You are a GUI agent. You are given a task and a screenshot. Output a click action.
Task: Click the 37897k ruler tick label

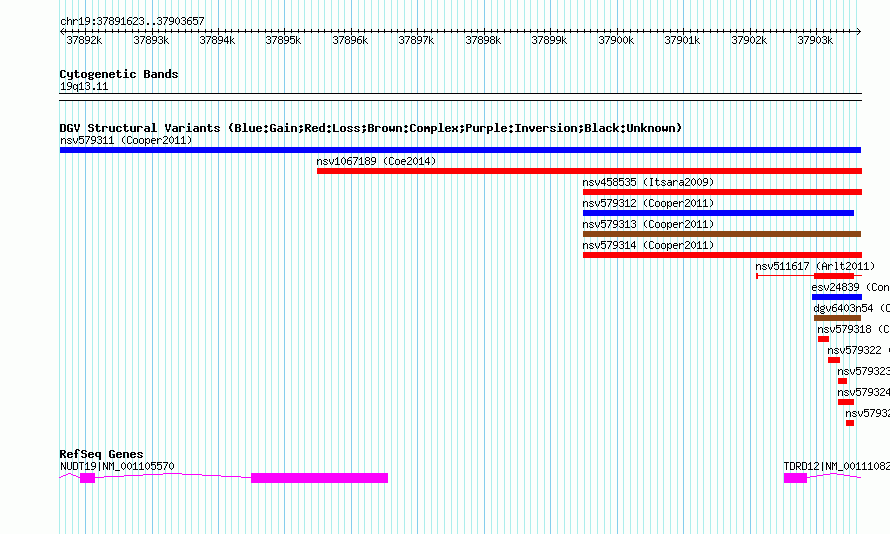416,40
